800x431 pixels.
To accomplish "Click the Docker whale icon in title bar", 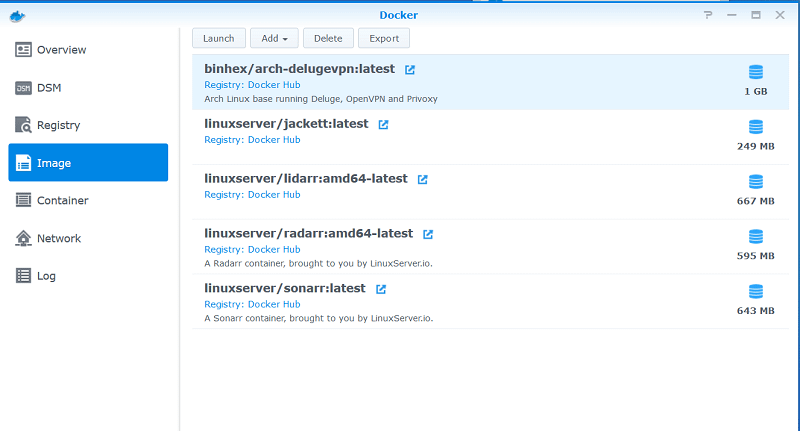I will pos(17,16).
